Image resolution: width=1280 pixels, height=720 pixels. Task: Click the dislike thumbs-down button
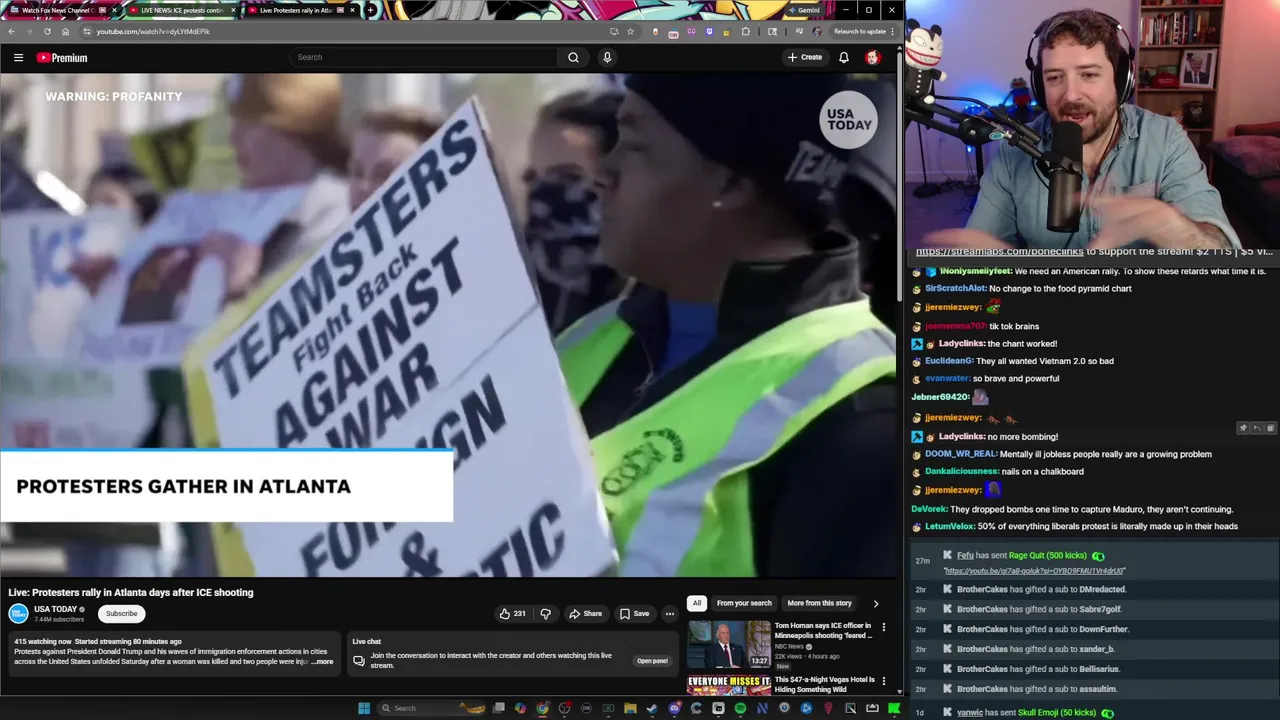coord(545,613)
